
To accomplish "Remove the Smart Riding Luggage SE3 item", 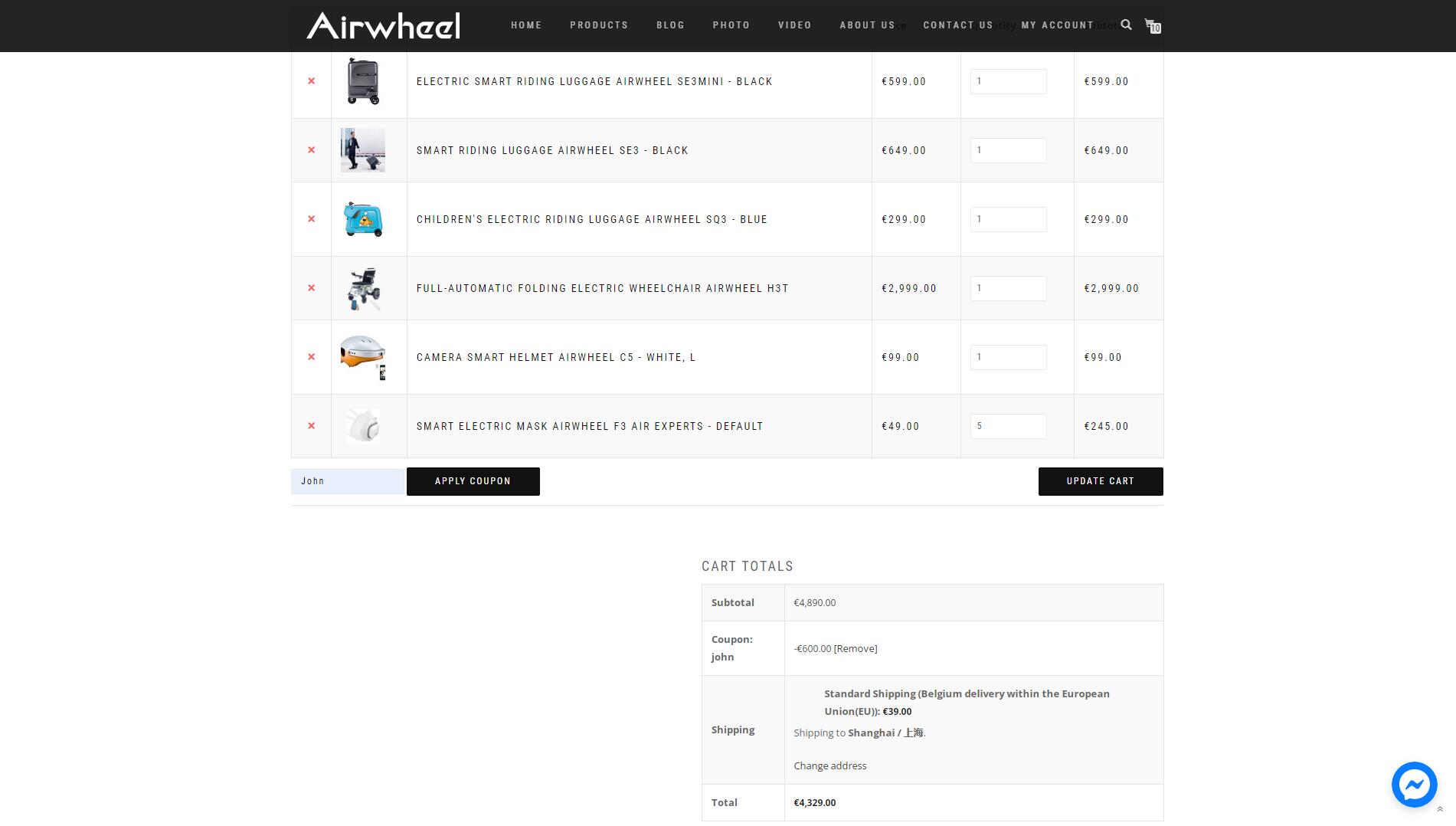I will click(311, 150).
